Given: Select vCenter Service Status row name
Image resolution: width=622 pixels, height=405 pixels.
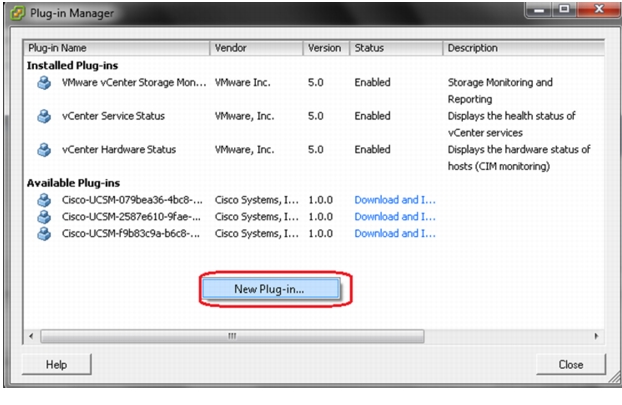Looking at the screenshot, I should [x=113, y=116].
